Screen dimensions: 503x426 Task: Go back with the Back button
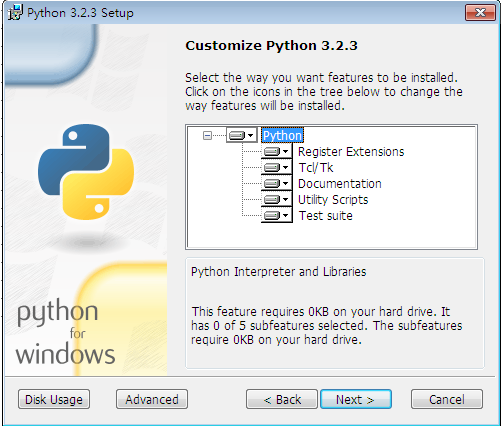[x=282, y=399]
